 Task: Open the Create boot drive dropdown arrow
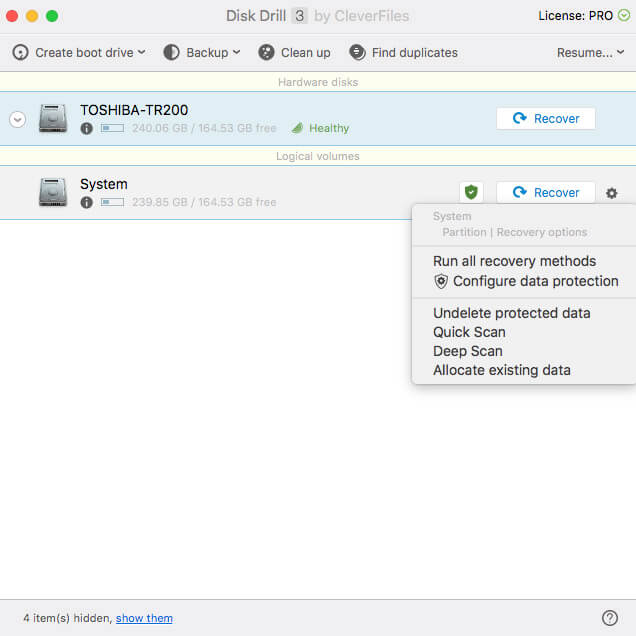pos(142,52)
